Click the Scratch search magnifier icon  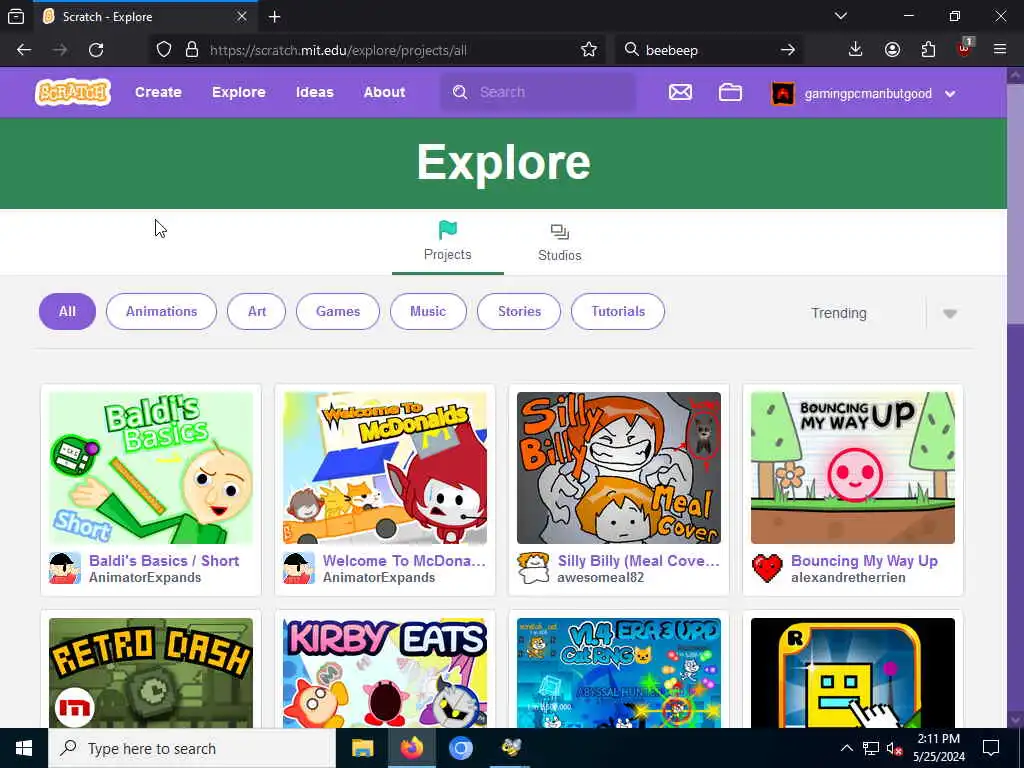460,92
